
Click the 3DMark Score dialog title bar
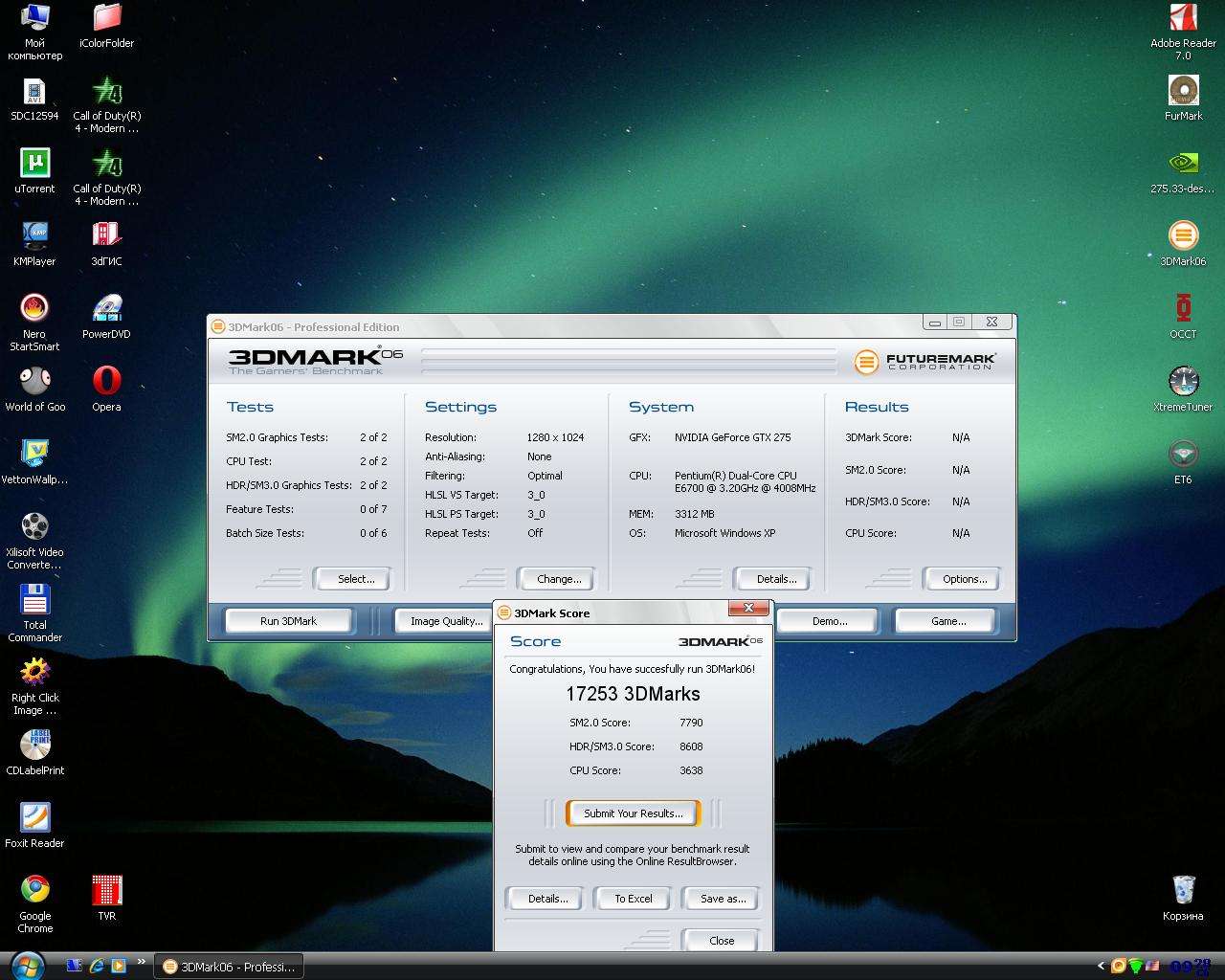tap(612, 611)
